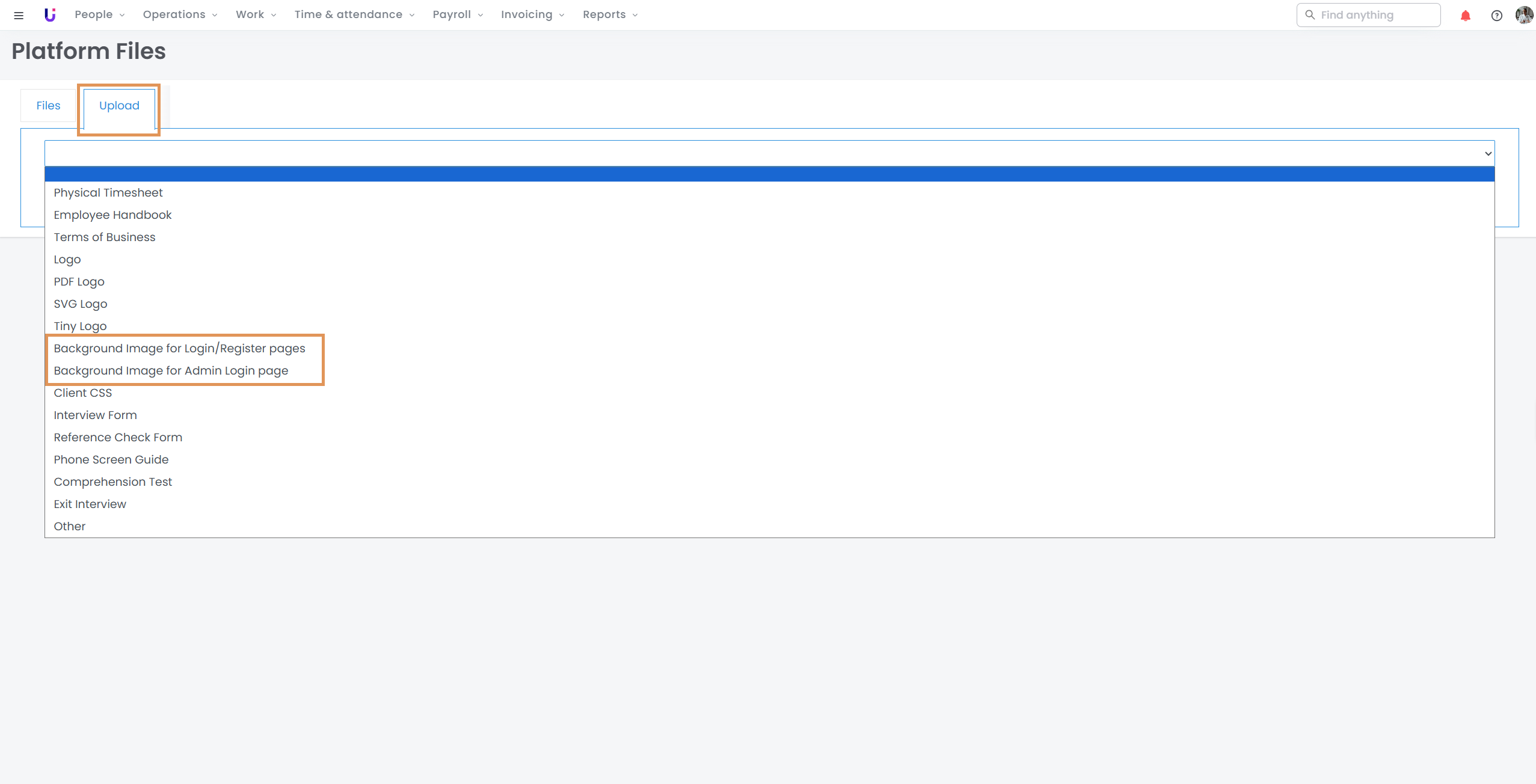1536x784 pixels.
Task: Expand the People menu
Action: 99,14
